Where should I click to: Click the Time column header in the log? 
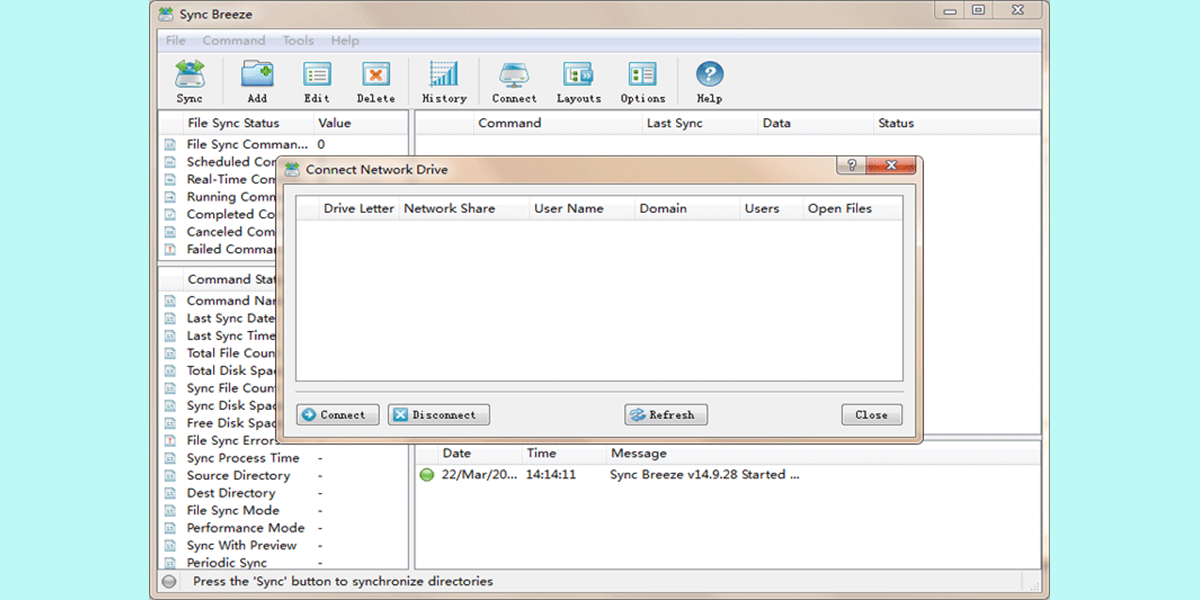click(x=564, y=453)
